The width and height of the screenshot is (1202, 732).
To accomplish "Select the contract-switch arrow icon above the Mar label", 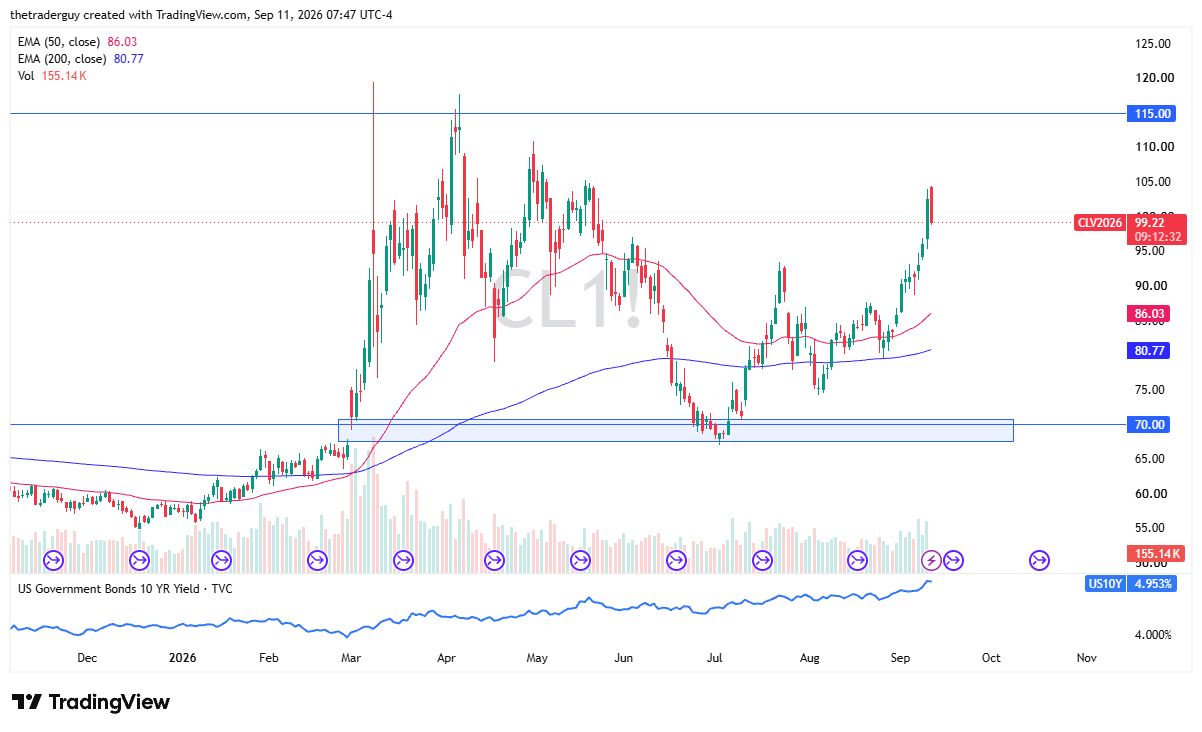I will pyautogui.click(x=318, y=560).
